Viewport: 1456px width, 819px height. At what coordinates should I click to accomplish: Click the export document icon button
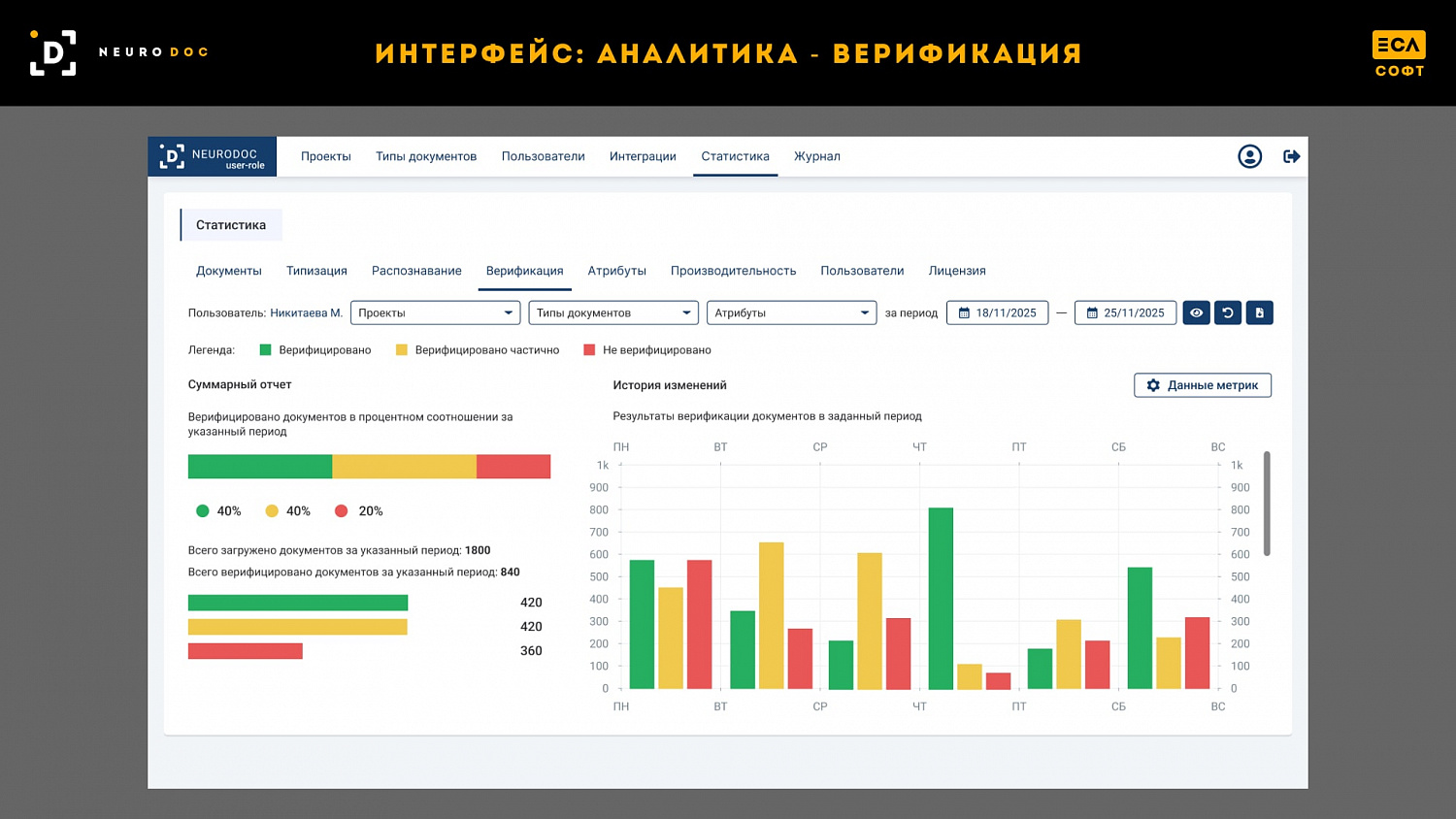click(1259, 312)
